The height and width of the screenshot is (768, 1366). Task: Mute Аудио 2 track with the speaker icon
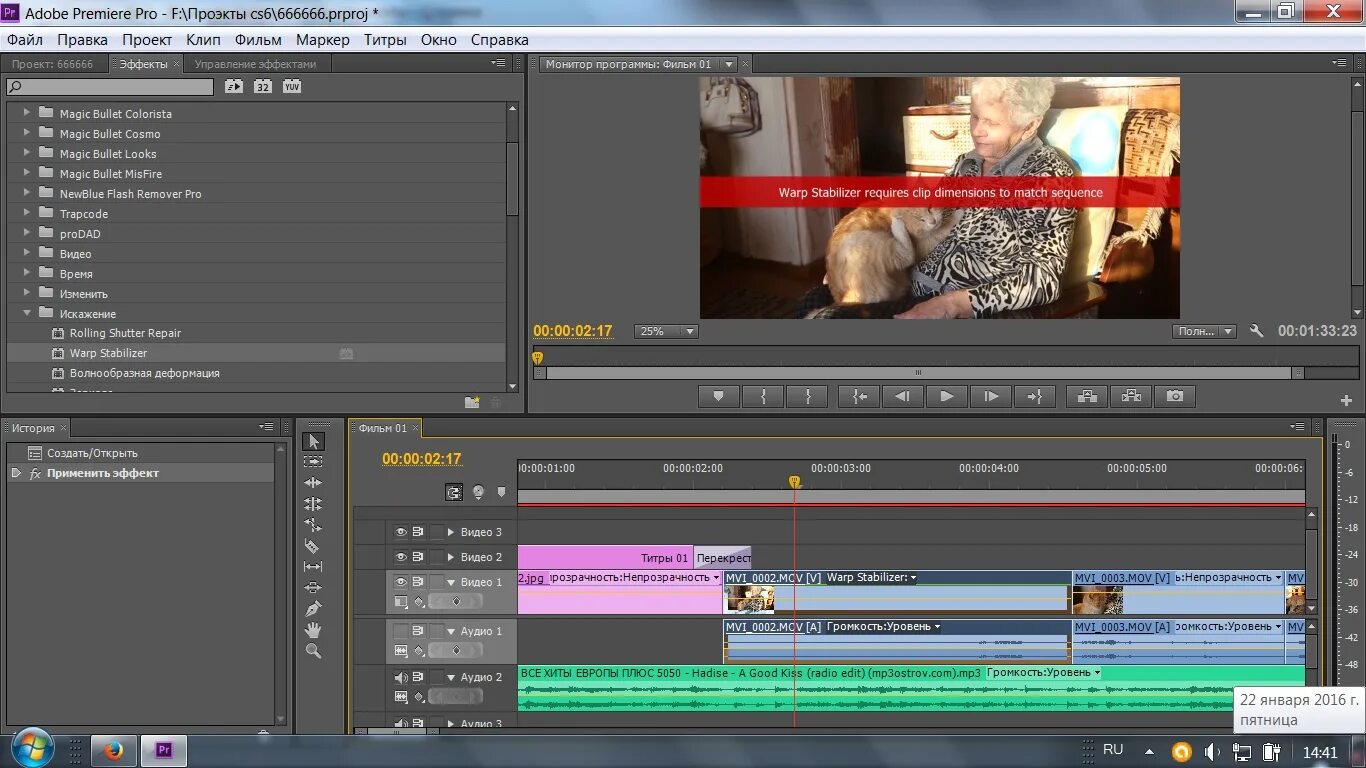point(401,677)
